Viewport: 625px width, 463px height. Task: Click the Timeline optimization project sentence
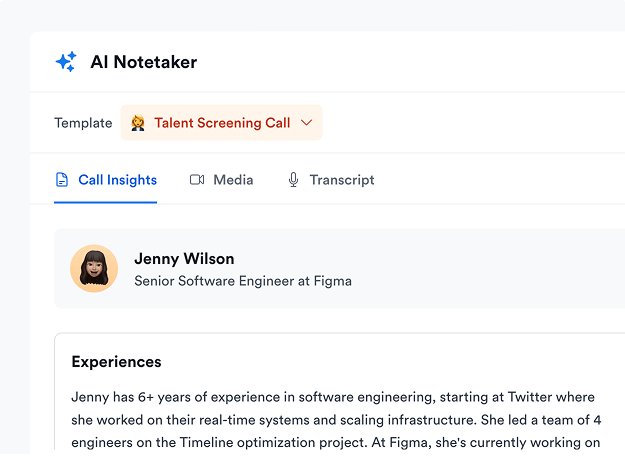(x=221, y=443)
